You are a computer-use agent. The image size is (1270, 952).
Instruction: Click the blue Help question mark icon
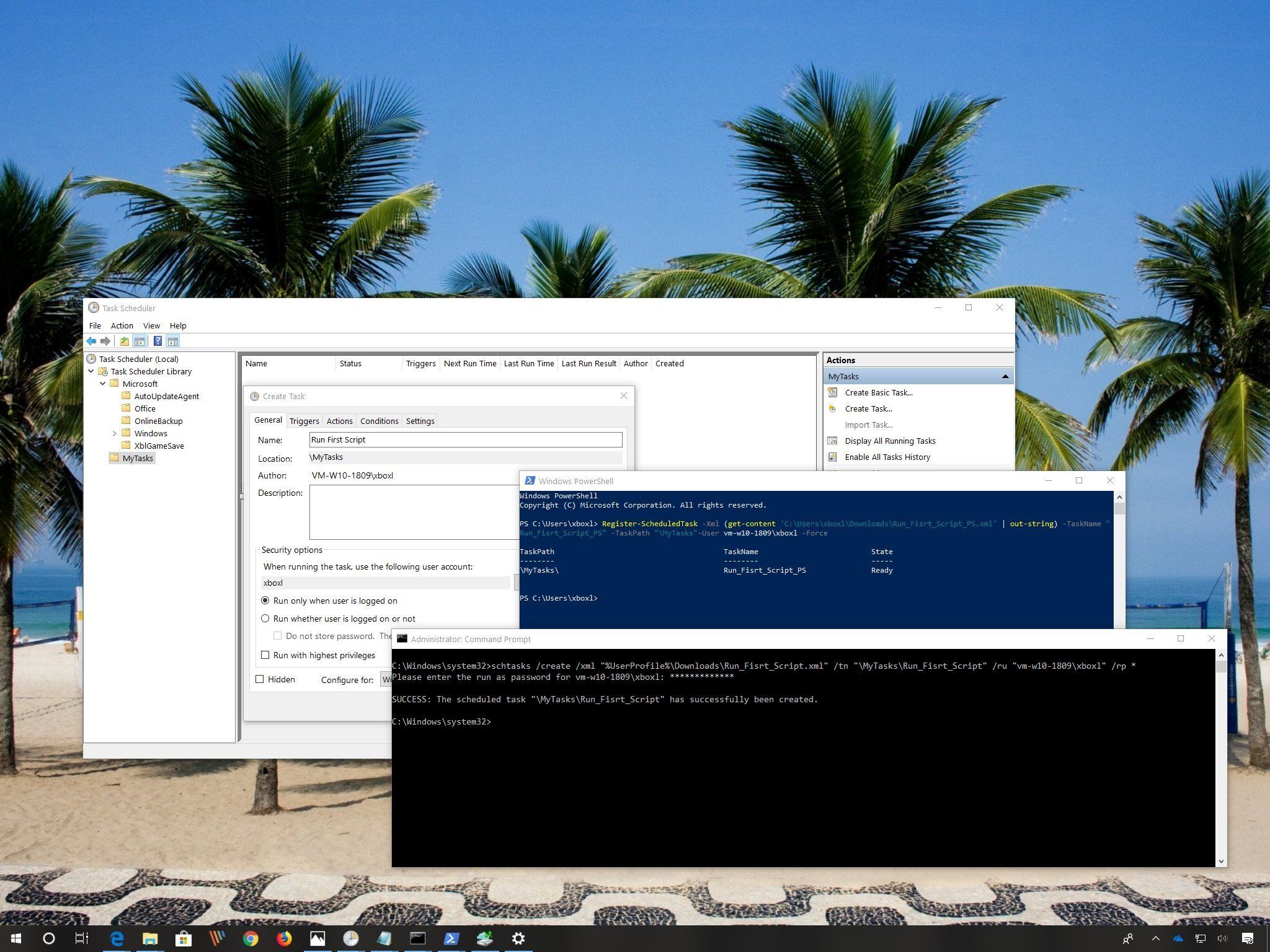(x=158, y=341)
